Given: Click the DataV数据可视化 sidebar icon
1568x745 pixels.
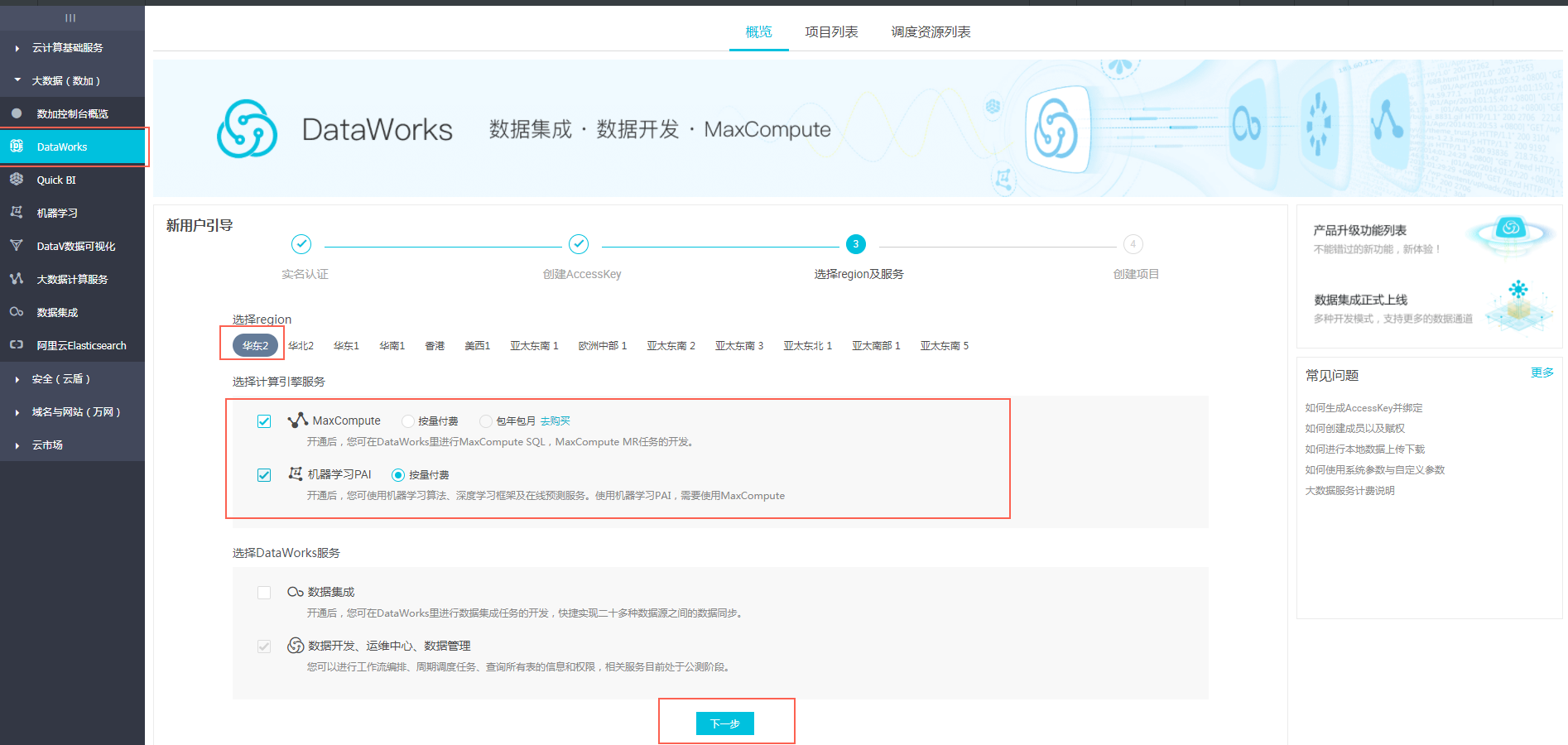Looking at the screenshot, I should [17, 246].
